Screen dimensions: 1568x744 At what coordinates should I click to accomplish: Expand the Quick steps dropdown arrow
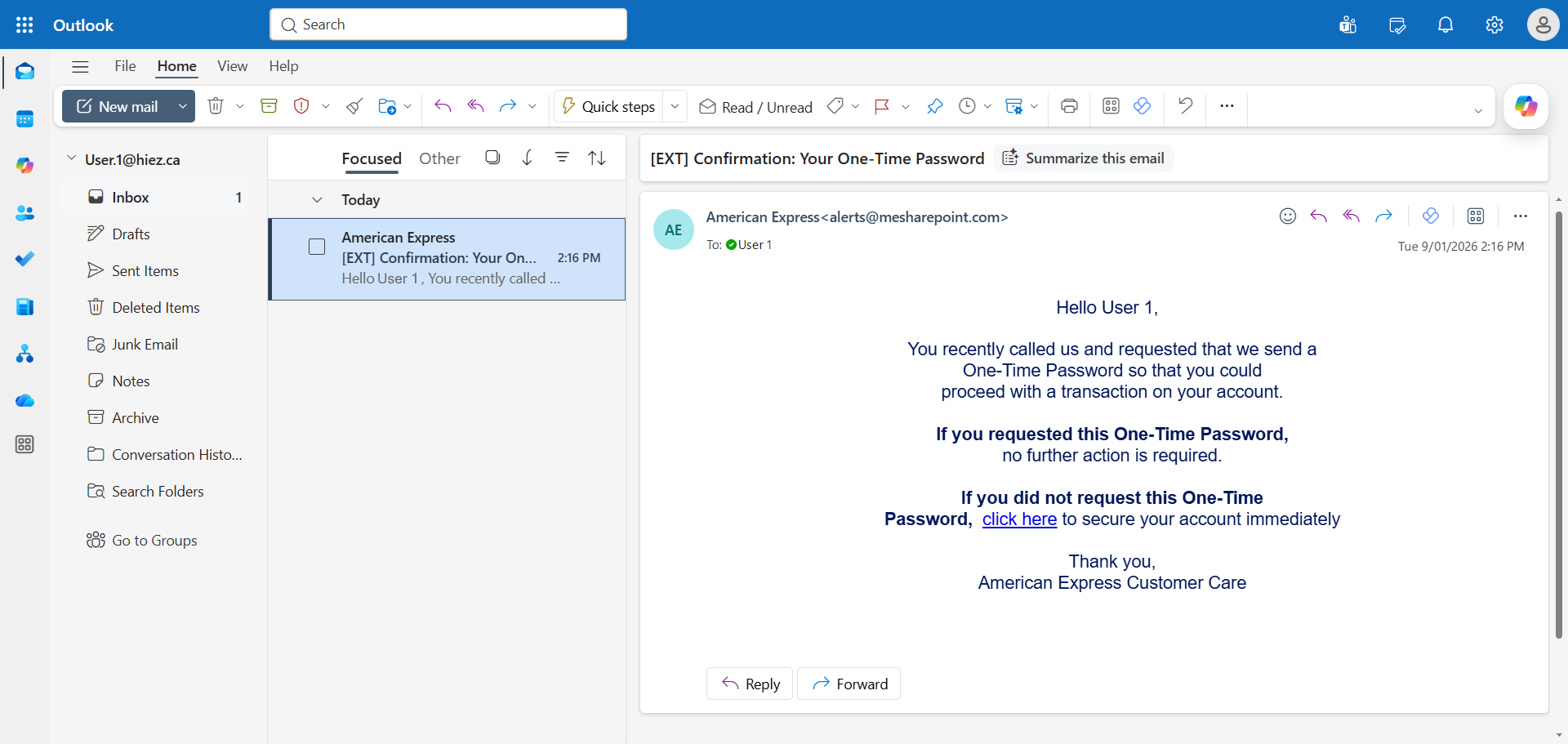[675, 106]
